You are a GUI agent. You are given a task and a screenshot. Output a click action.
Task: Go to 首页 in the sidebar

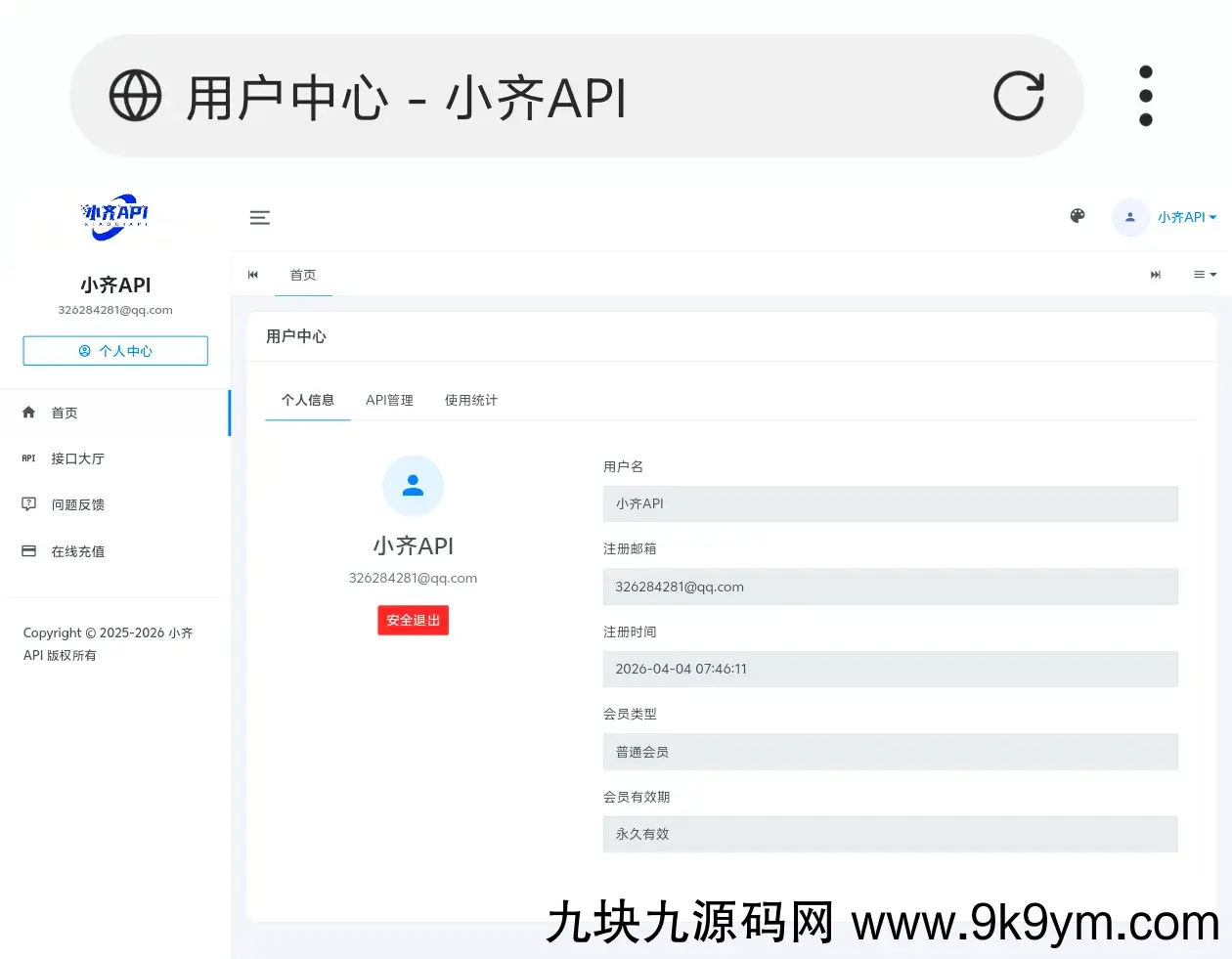[x=65, y=413]
